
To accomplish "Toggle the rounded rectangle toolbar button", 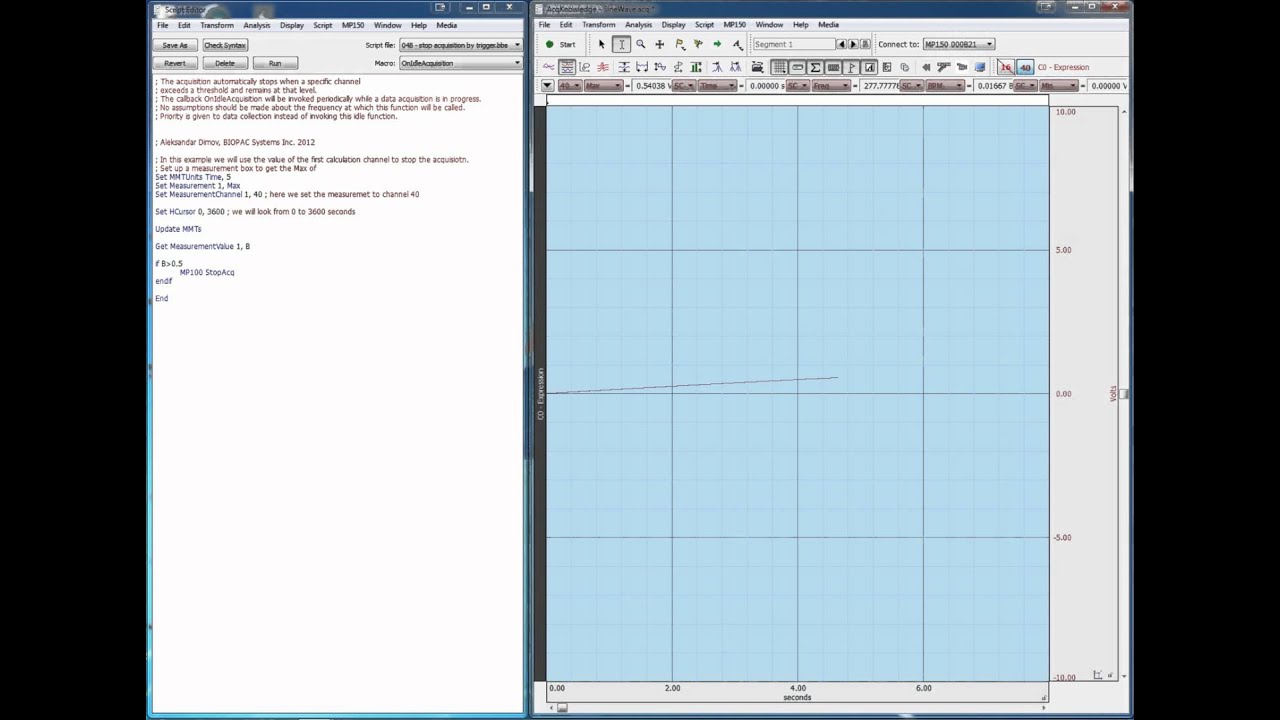I will 797,67.
